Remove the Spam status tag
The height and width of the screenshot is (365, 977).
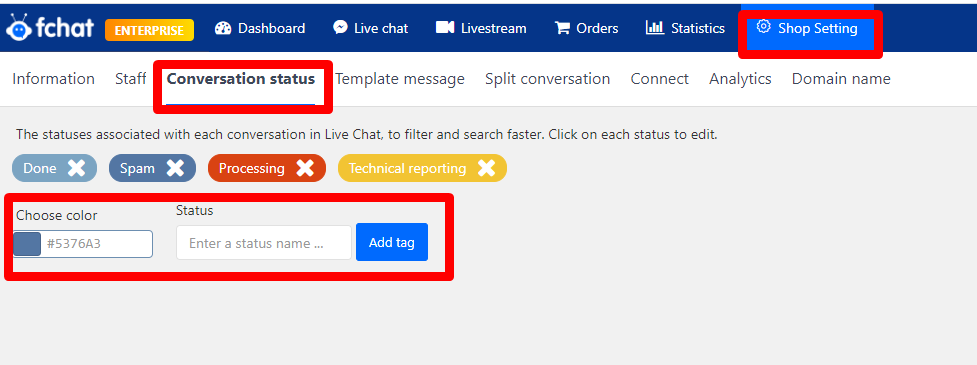point(175,168)
